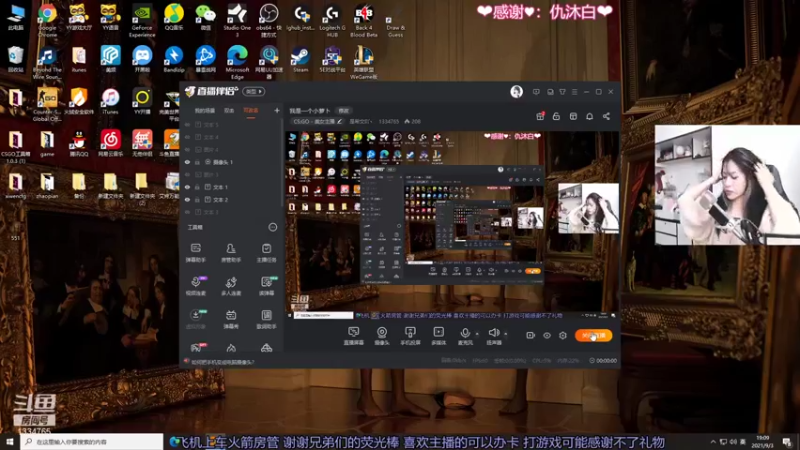Screen dimensions: 800x450
Task: Open the 虚拟形象 tool icon
Action: [195, 319]
